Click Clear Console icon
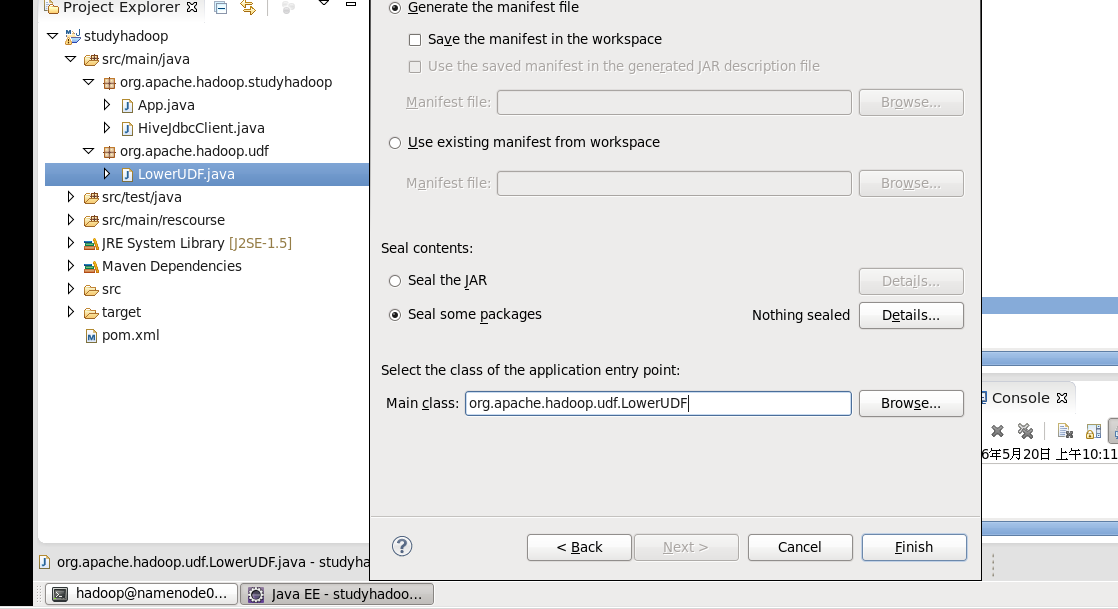Screen dimensions: 1118x609 1065,431
